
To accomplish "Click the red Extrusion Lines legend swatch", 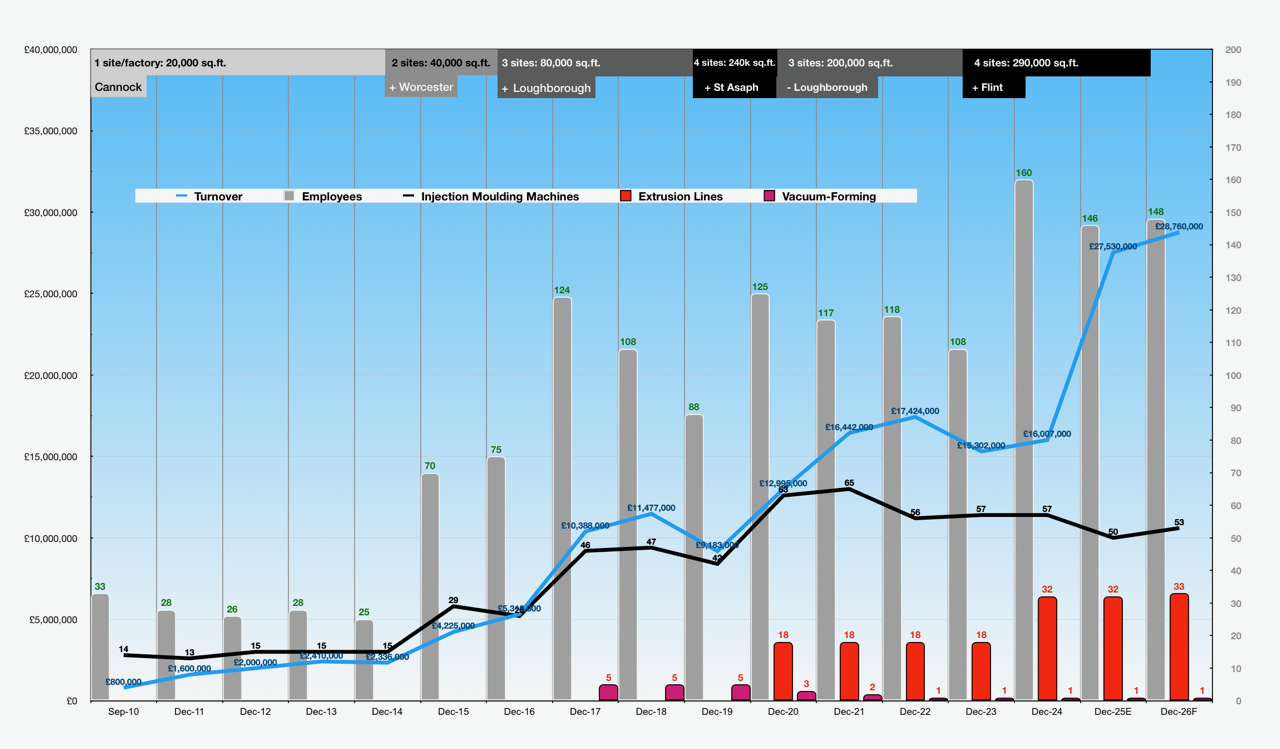I will click(625, 196).
